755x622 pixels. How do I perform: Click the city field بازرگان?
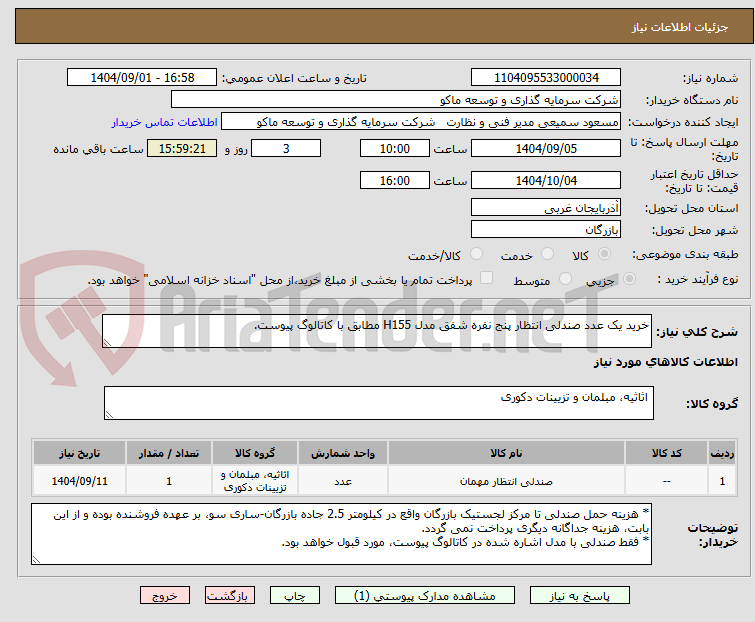click(x=546, y=230)
